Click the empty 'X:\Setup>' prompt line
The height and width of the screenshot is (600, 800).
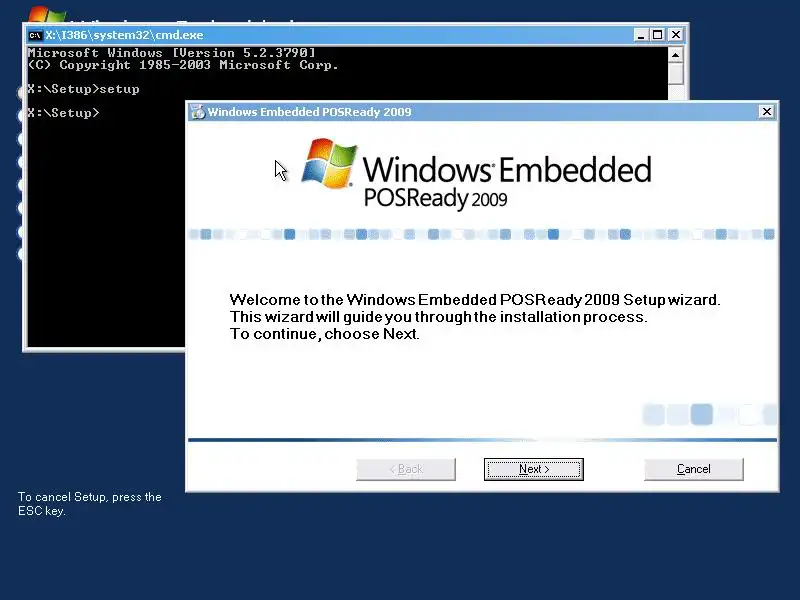[63, 113]
